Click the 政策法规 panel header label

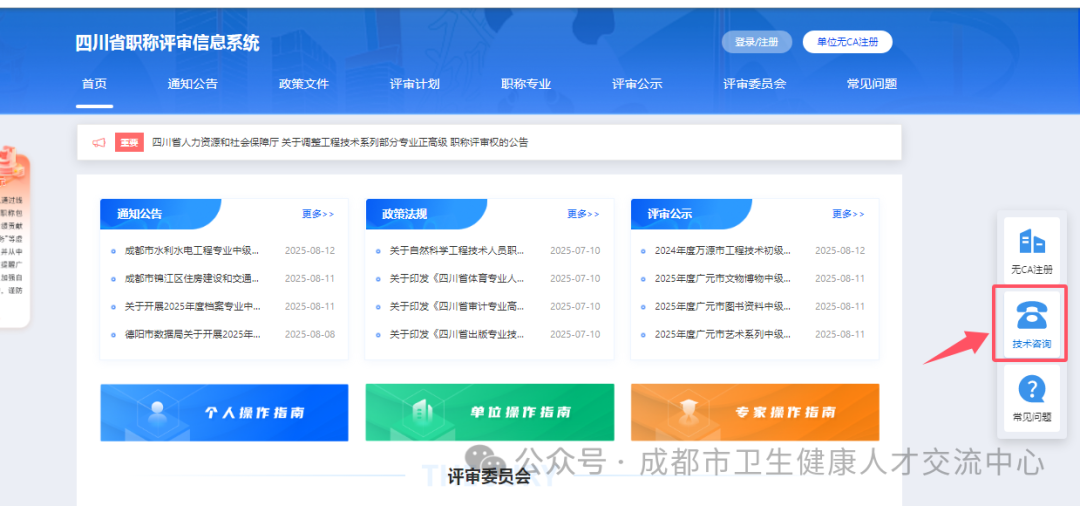coord(405,214)
